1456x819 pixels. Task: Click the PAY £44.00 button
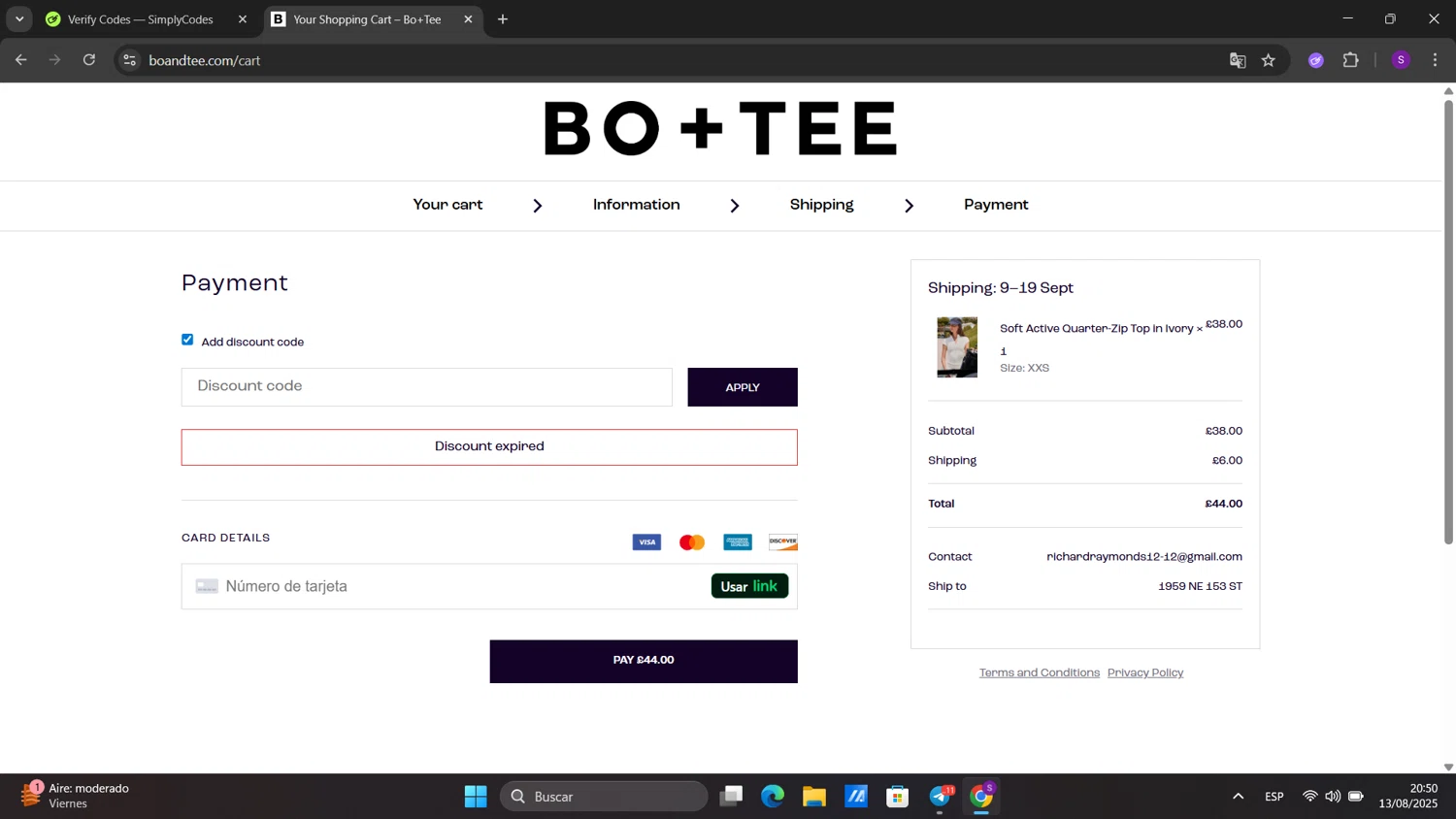point(644,661)
